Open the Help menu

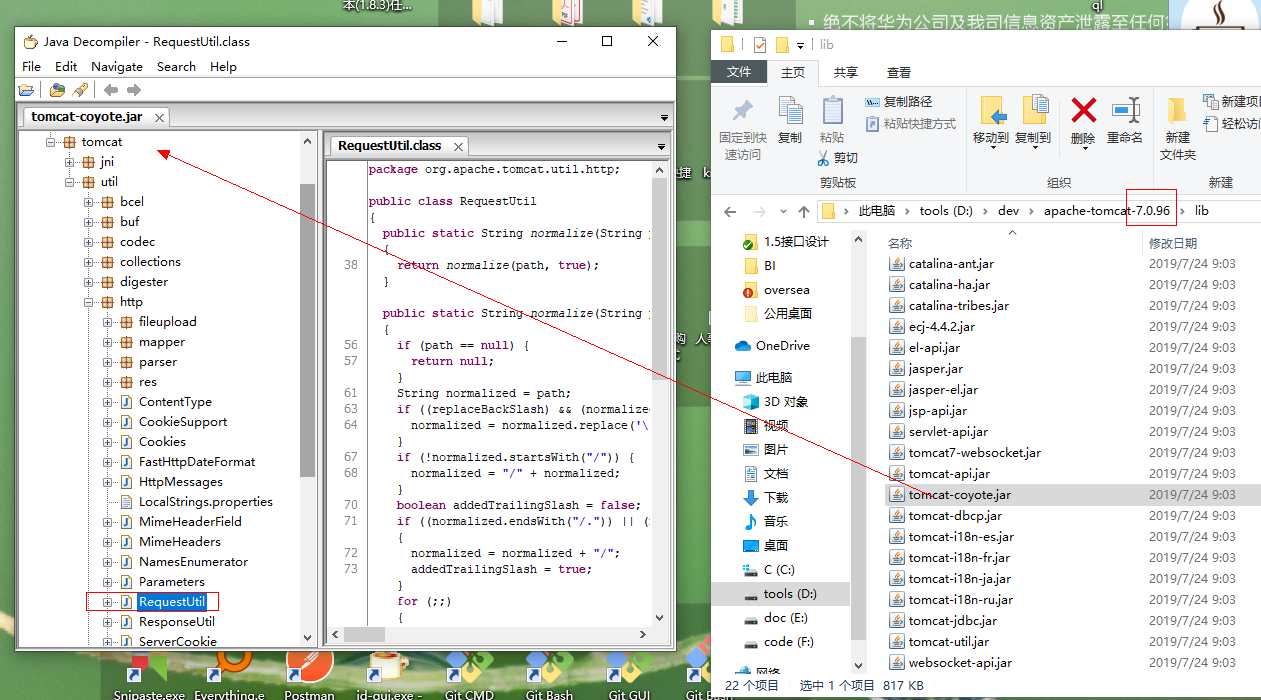coord(223,66)
